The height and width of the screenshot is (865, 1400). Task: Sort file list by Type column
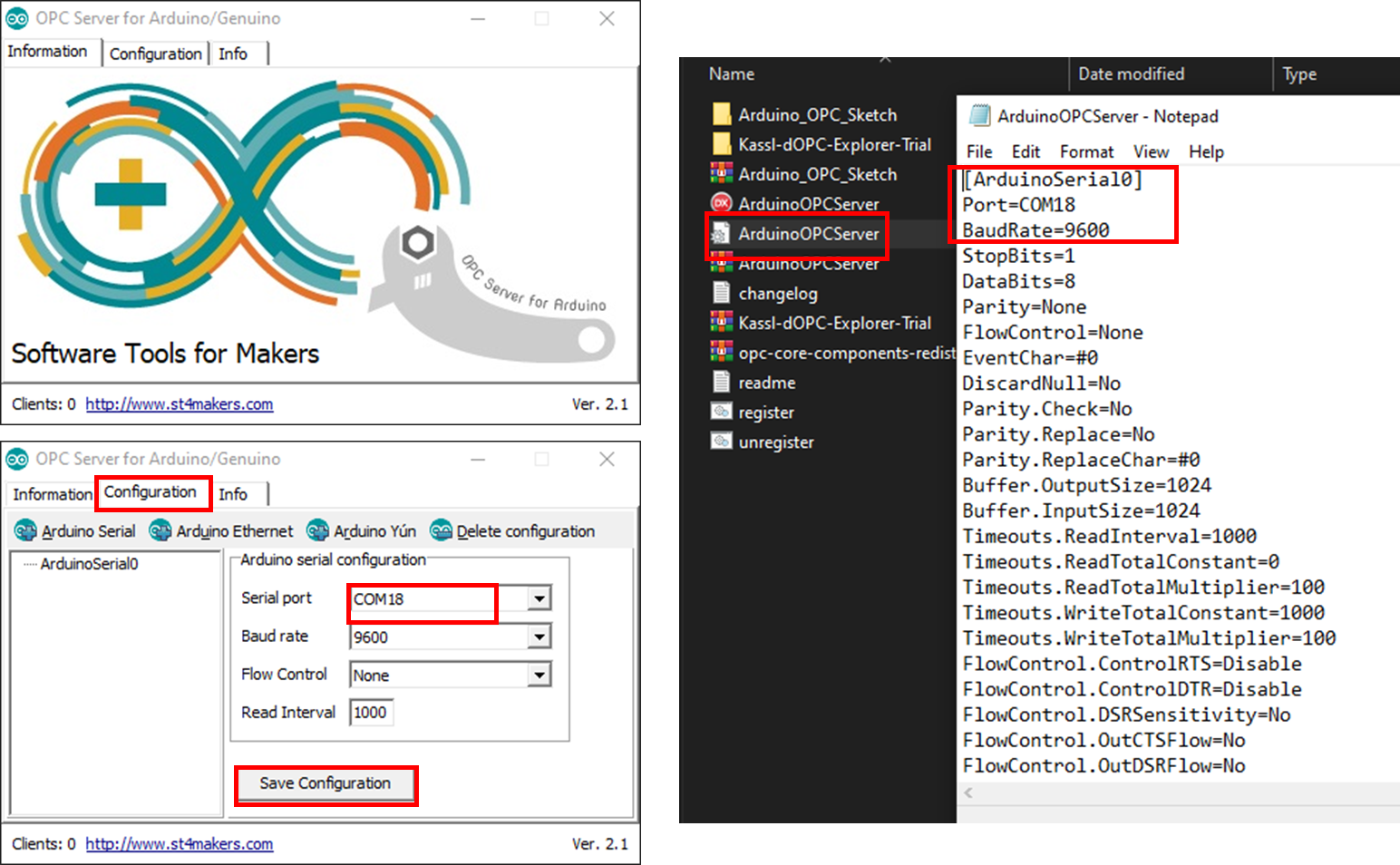coord(1299,74)
